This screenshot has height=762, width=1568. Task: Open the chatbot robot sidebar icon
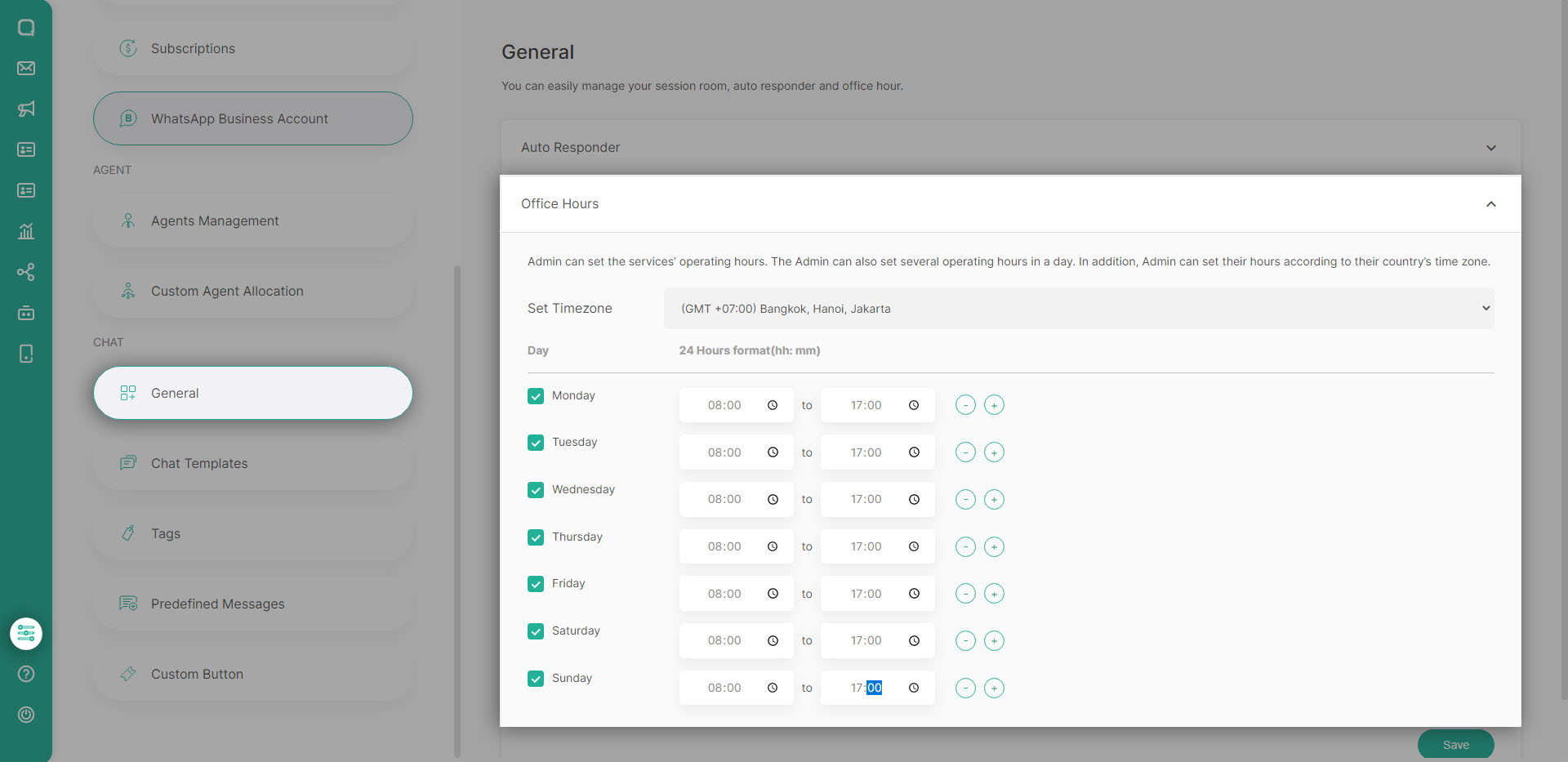[x=26, y=313]
